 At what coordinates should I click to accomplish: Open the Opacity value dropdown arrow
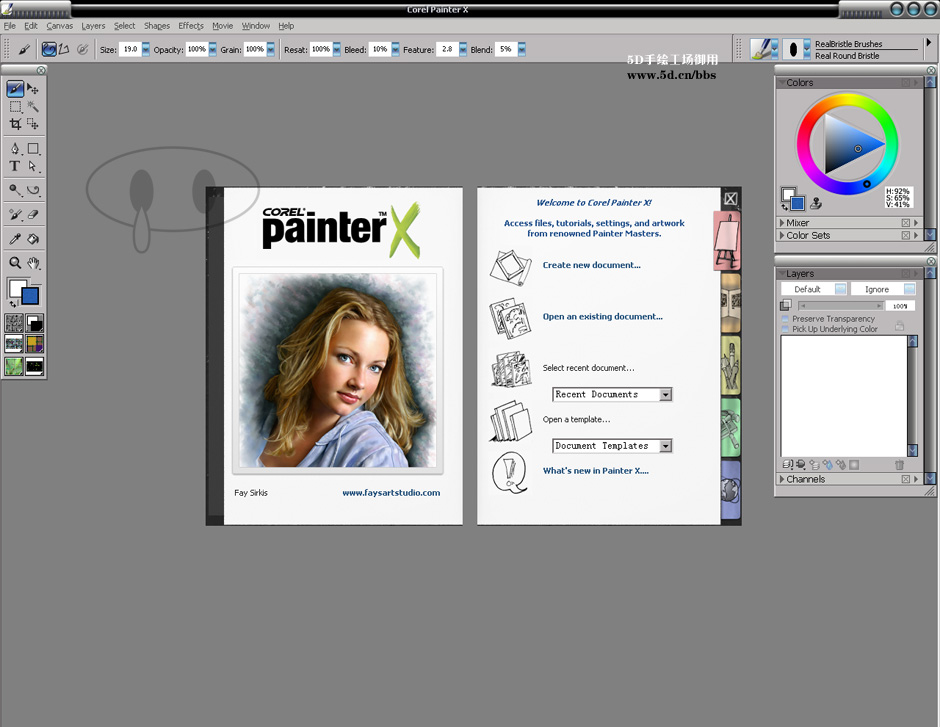point(213,49)
